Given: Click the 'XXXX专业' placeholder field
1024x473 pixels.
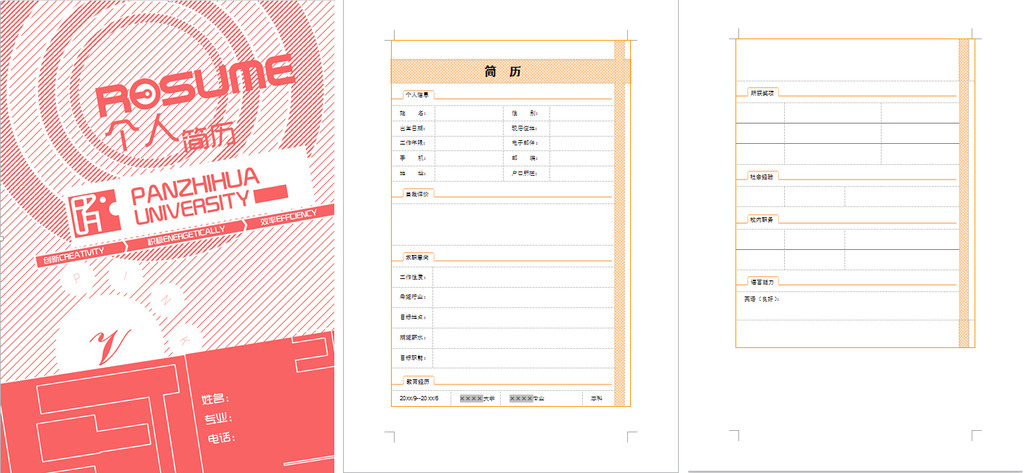Looking at the screenshot, I should pos(527,399).
